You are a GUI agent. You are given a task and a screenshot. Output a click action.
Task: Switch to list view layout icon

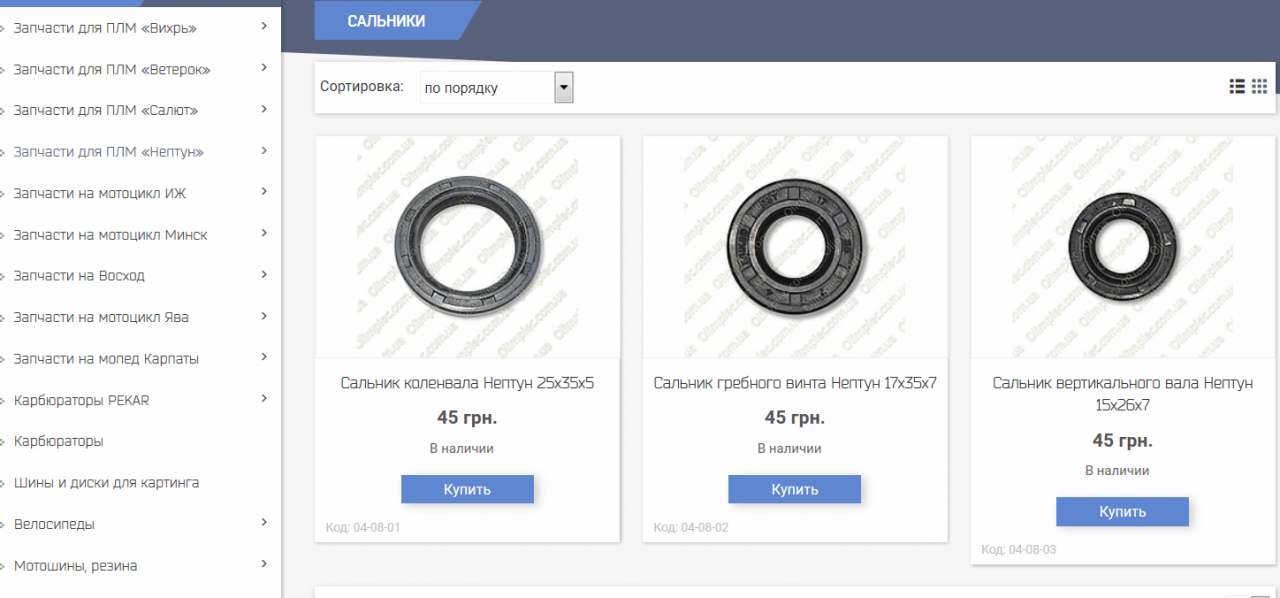pos(1237,87)
